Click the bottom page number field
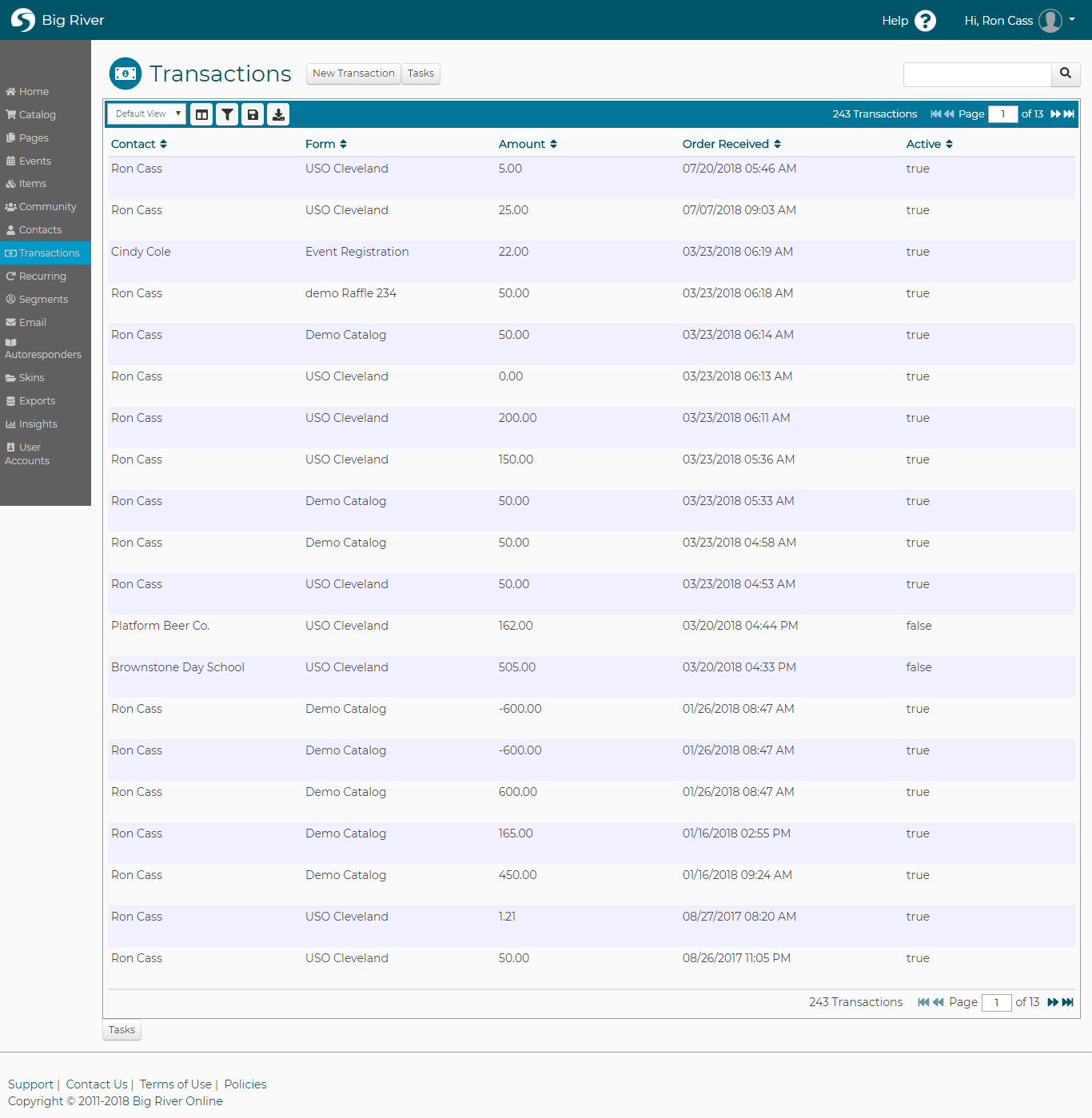The image size is (1092, 1118). coord(996,1002)
